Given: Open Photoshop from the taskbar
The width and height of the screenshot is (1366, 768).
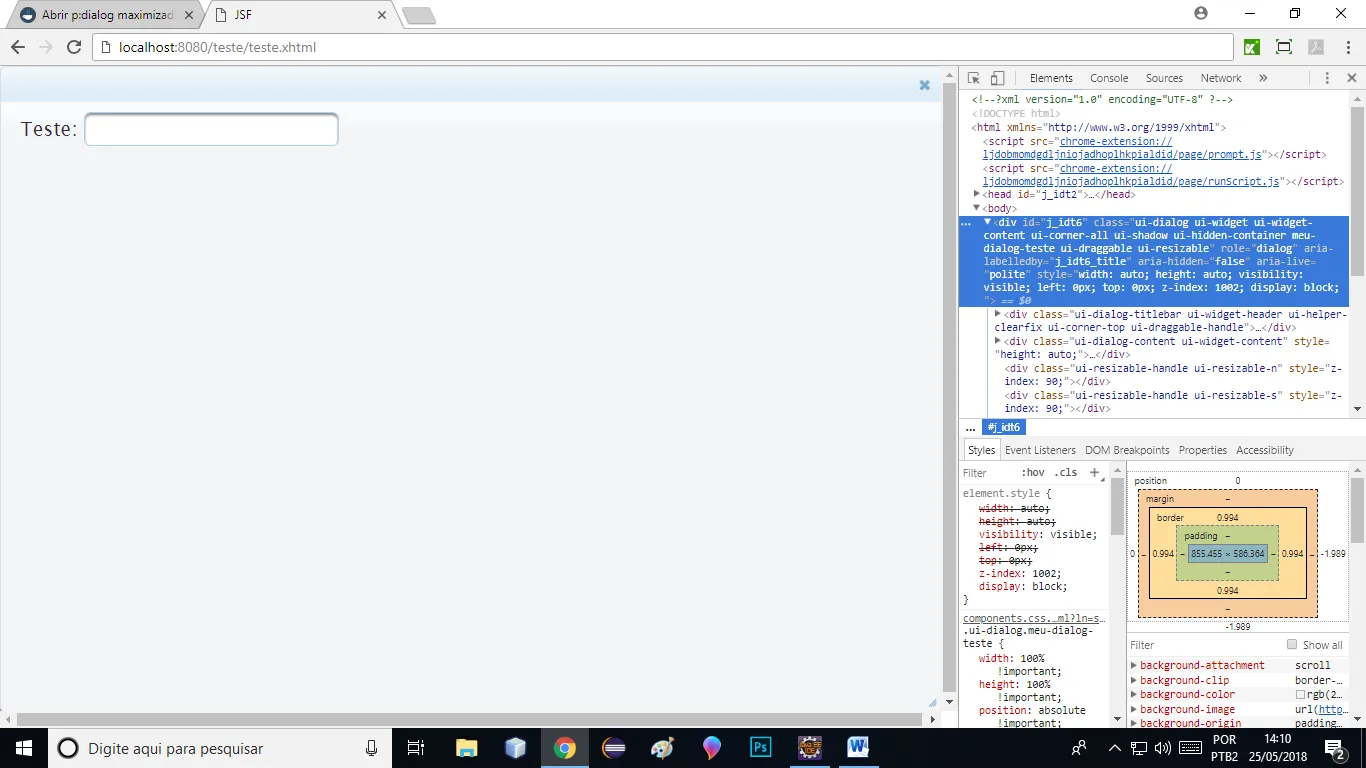Looking at the screenshot, I should click(760, 748).
